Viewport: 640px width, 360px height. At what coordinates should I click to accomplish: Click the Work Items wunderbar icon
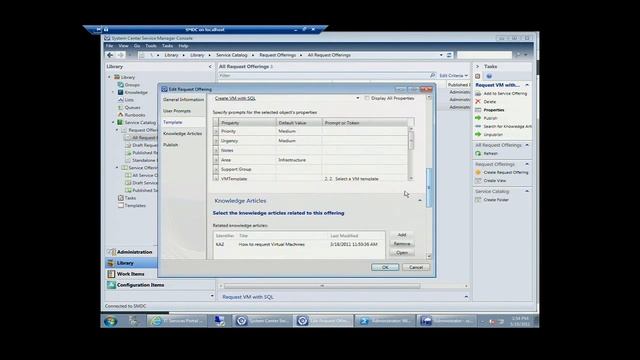(111, 274)
